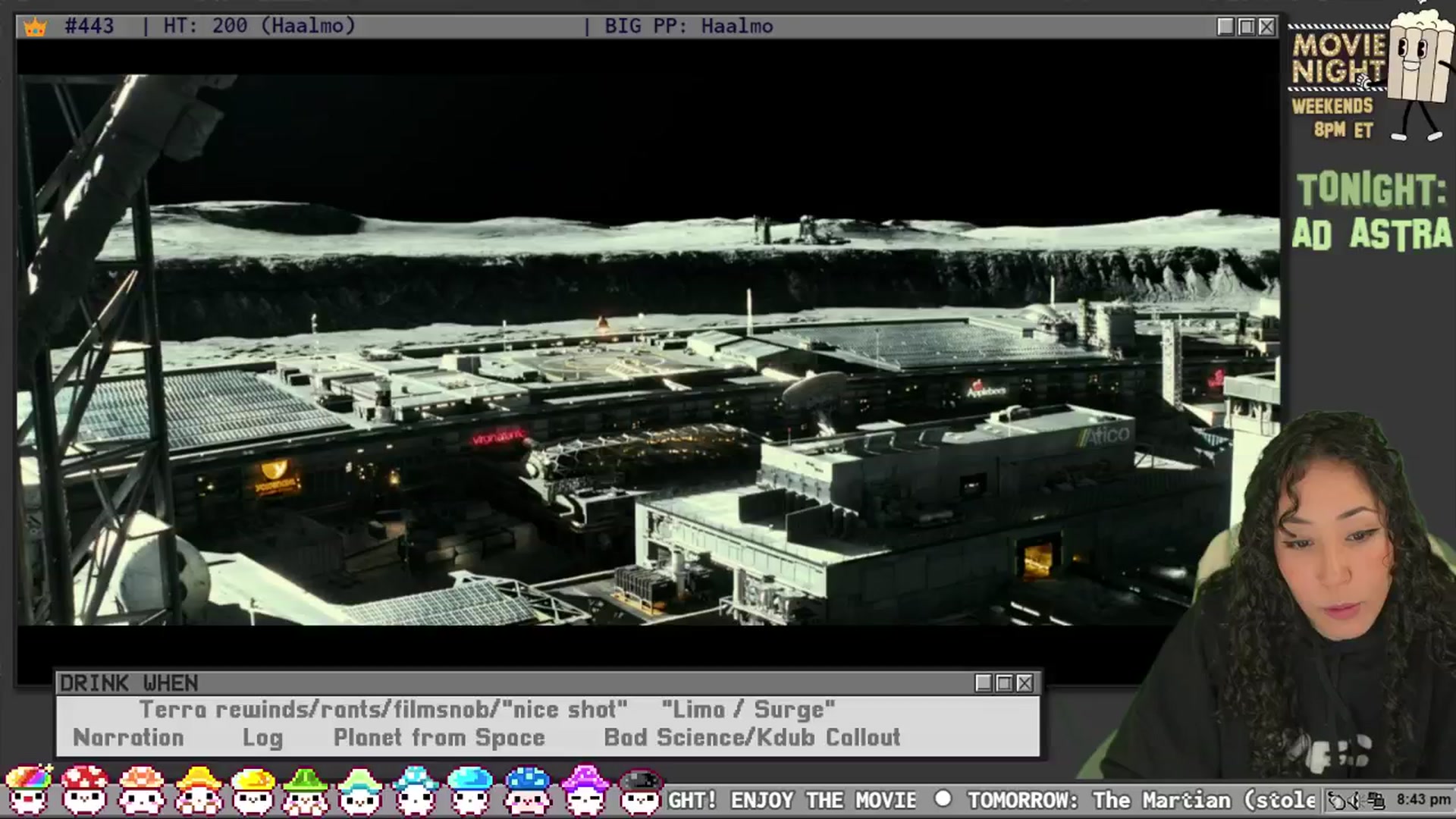Image resolution: width=1456 pixels, height=819 pixels.
Task: Click the orange checkered mushroom icon
Action: pos(141,790)
